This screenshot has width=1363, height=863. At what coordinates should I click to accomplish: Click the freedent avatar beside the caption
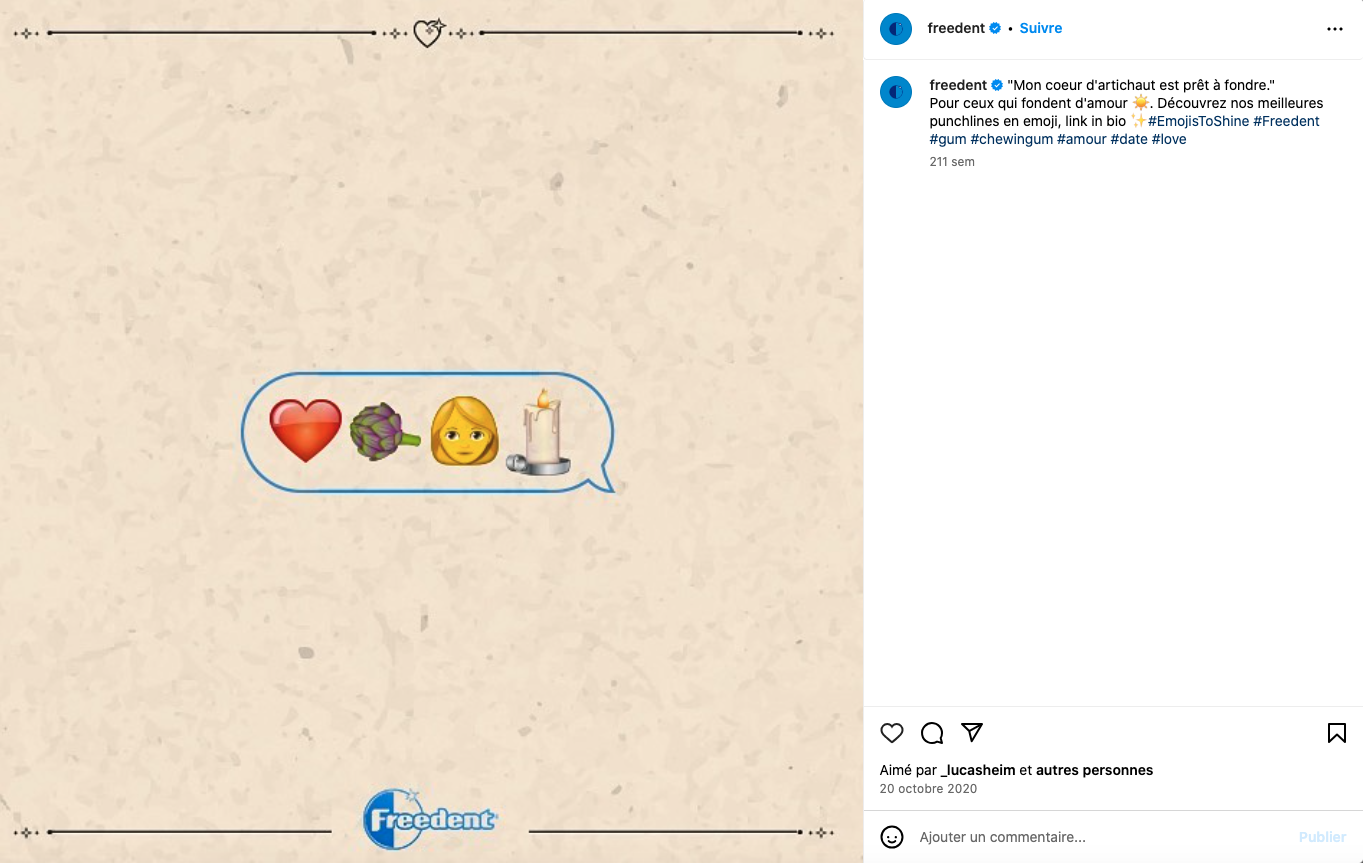(x=896, y=92)
